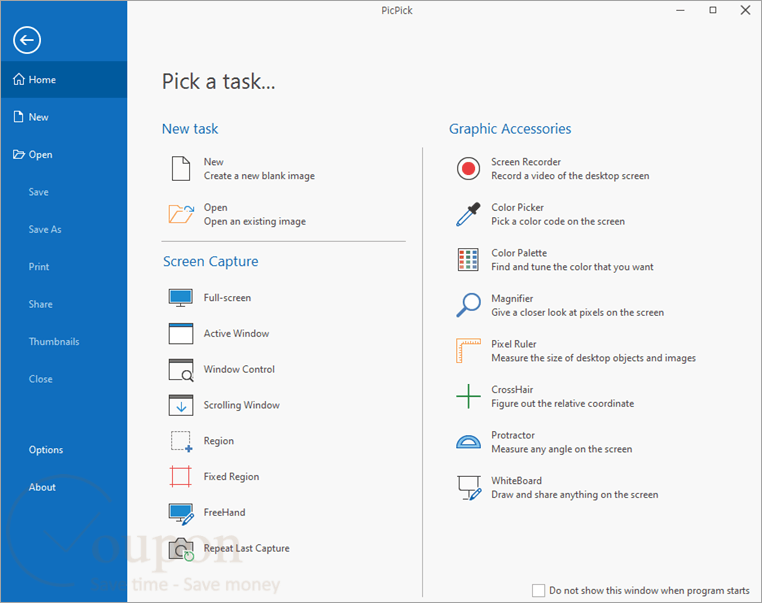Click the Color Picker eyedropper icon
This screenshot has height=603, width=762.
point(468,214)
